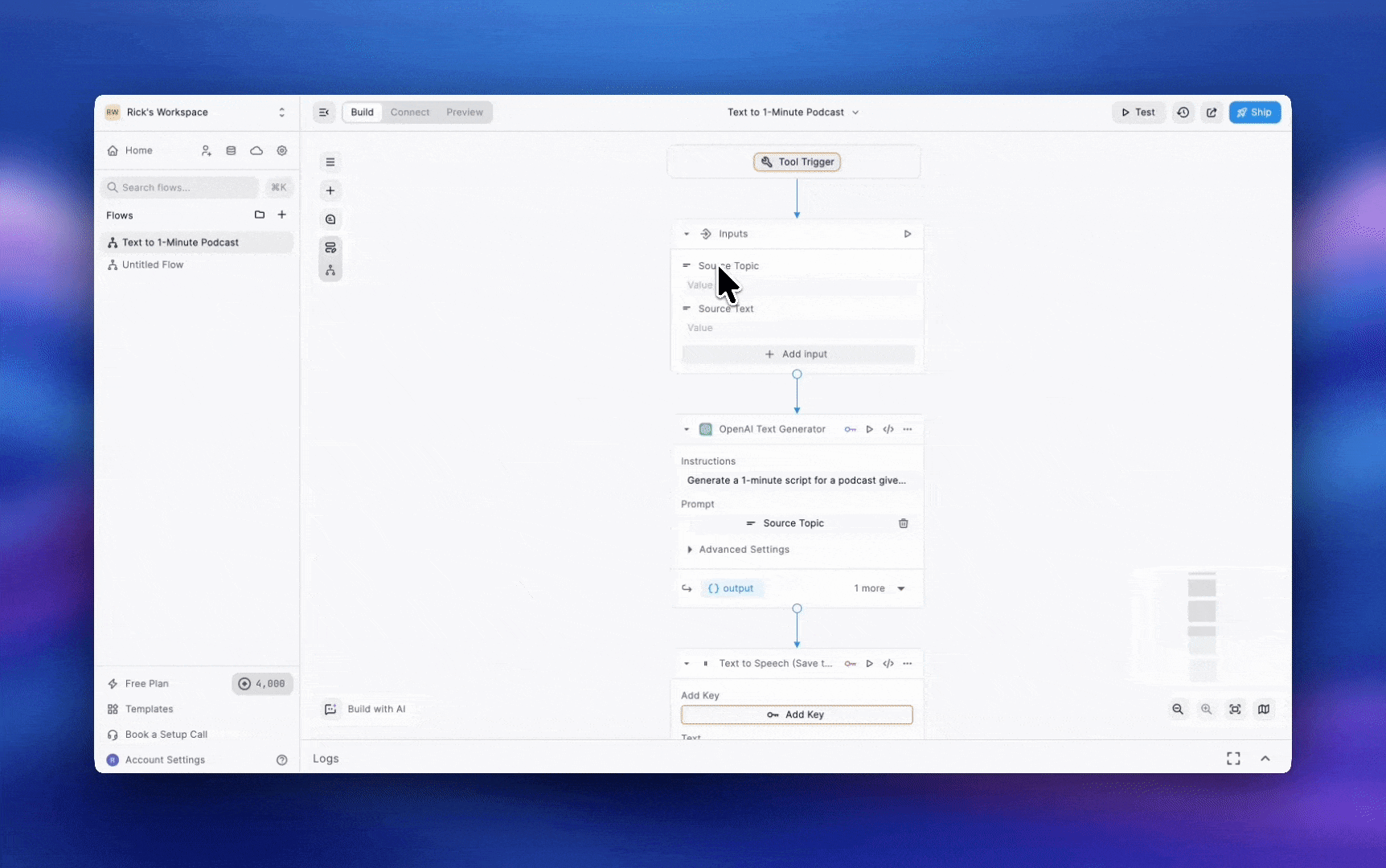Image resolution: width=1386 pixels, height=868 pixels.
Task: Go to Home in sidebar
Action: click(130, 150)
